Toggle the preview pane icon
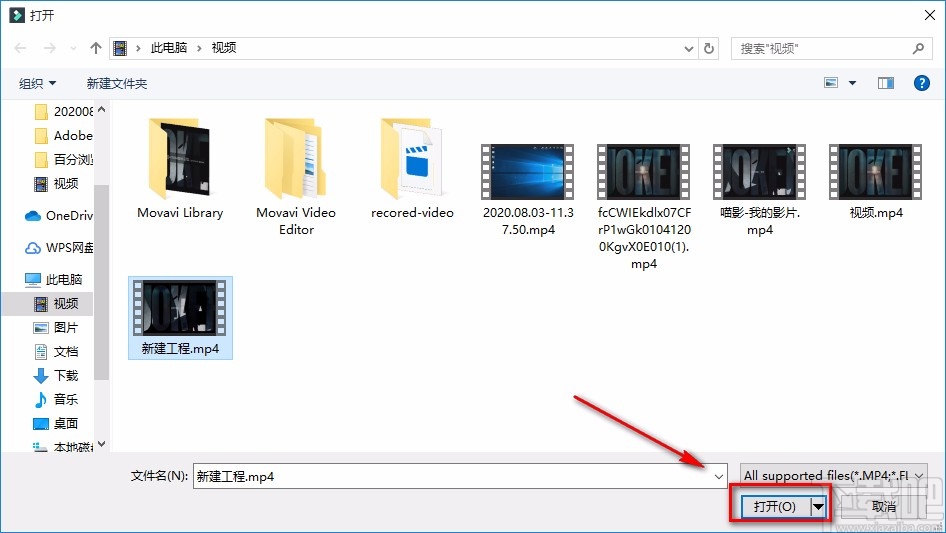 coord(886,83)
